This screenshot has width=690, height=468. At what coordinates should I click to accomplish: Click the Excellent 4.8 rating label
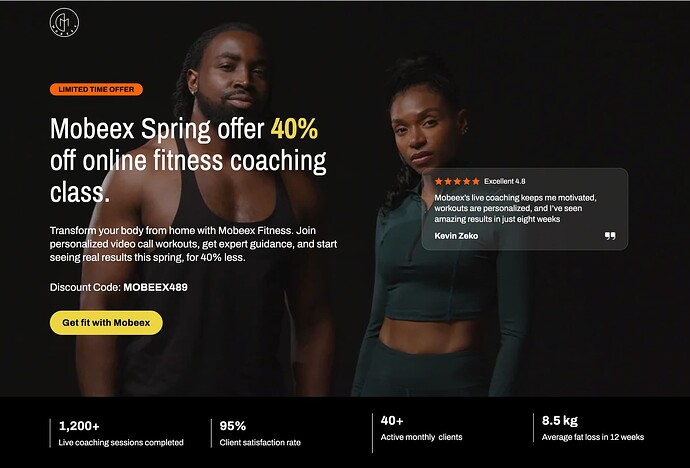point(505,181)
